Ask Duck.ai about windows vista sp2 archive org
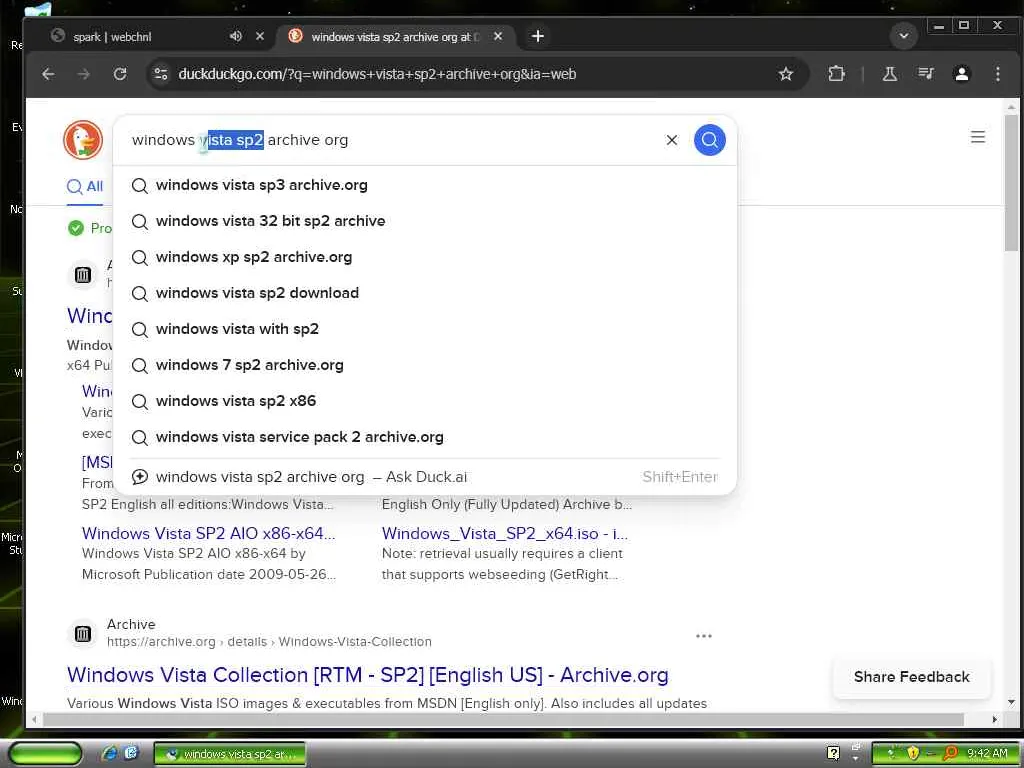This screenshot has height=768, width=1024. point(425,477)
